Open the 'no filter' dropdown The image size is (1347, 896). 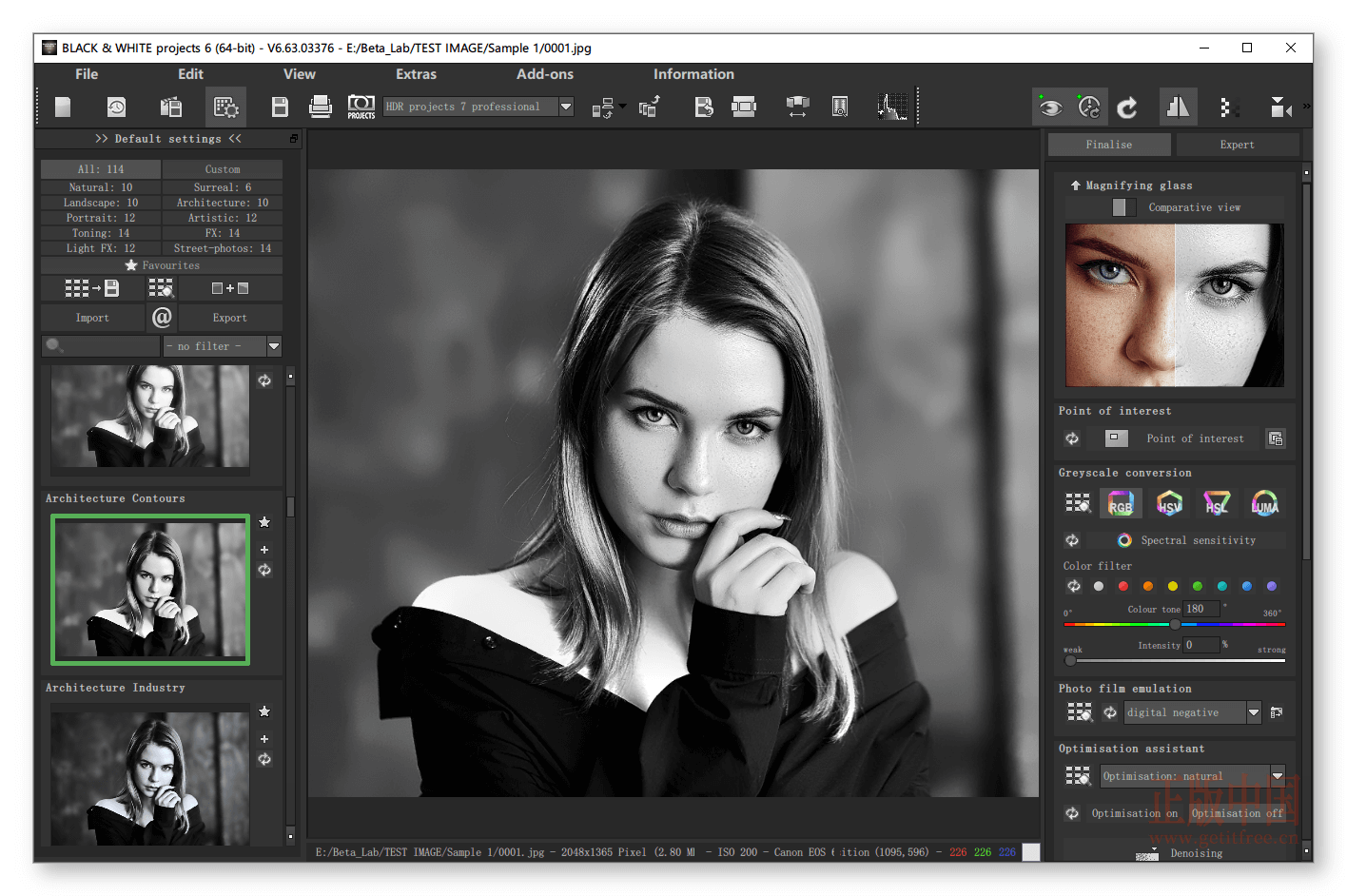tap(223, 346)
